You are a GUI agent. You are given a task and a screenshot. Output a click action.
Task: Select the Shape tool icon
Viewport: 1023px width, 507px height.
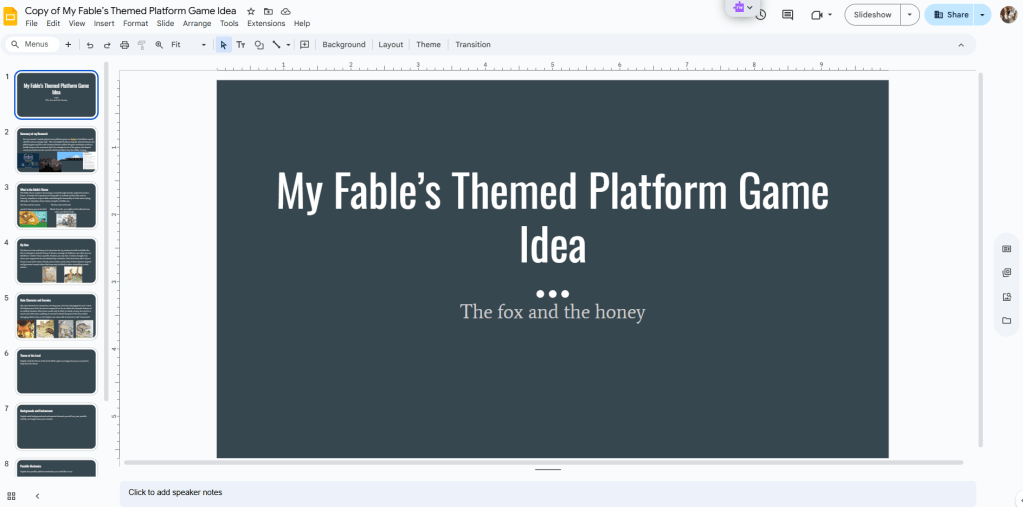(x=259, y=45)
